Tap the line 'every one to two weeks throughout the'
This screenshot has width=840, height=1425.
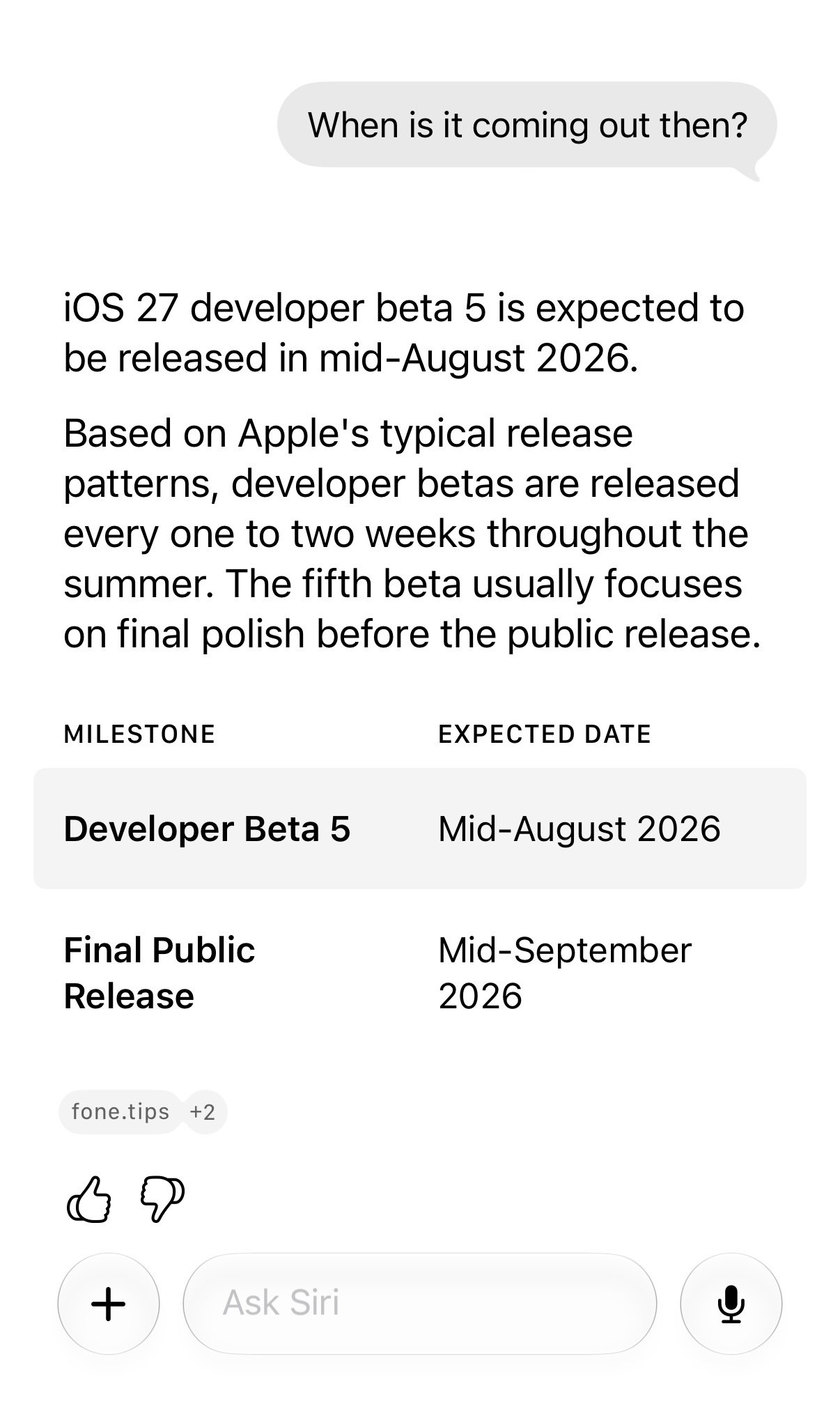click(x=406, y=534)
